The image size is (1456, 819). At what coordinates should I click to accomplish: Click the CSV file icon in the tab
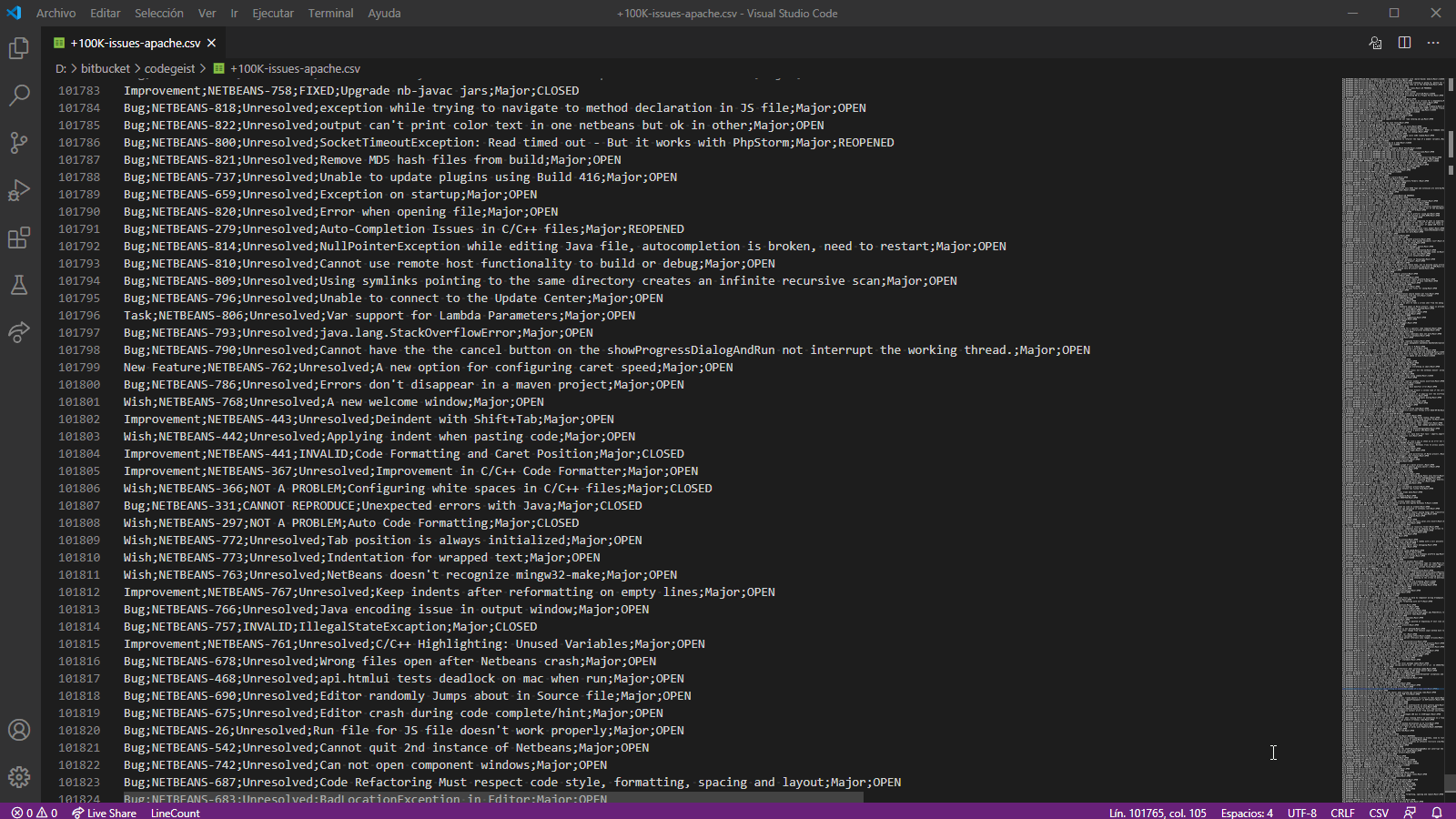click(59, 43)
